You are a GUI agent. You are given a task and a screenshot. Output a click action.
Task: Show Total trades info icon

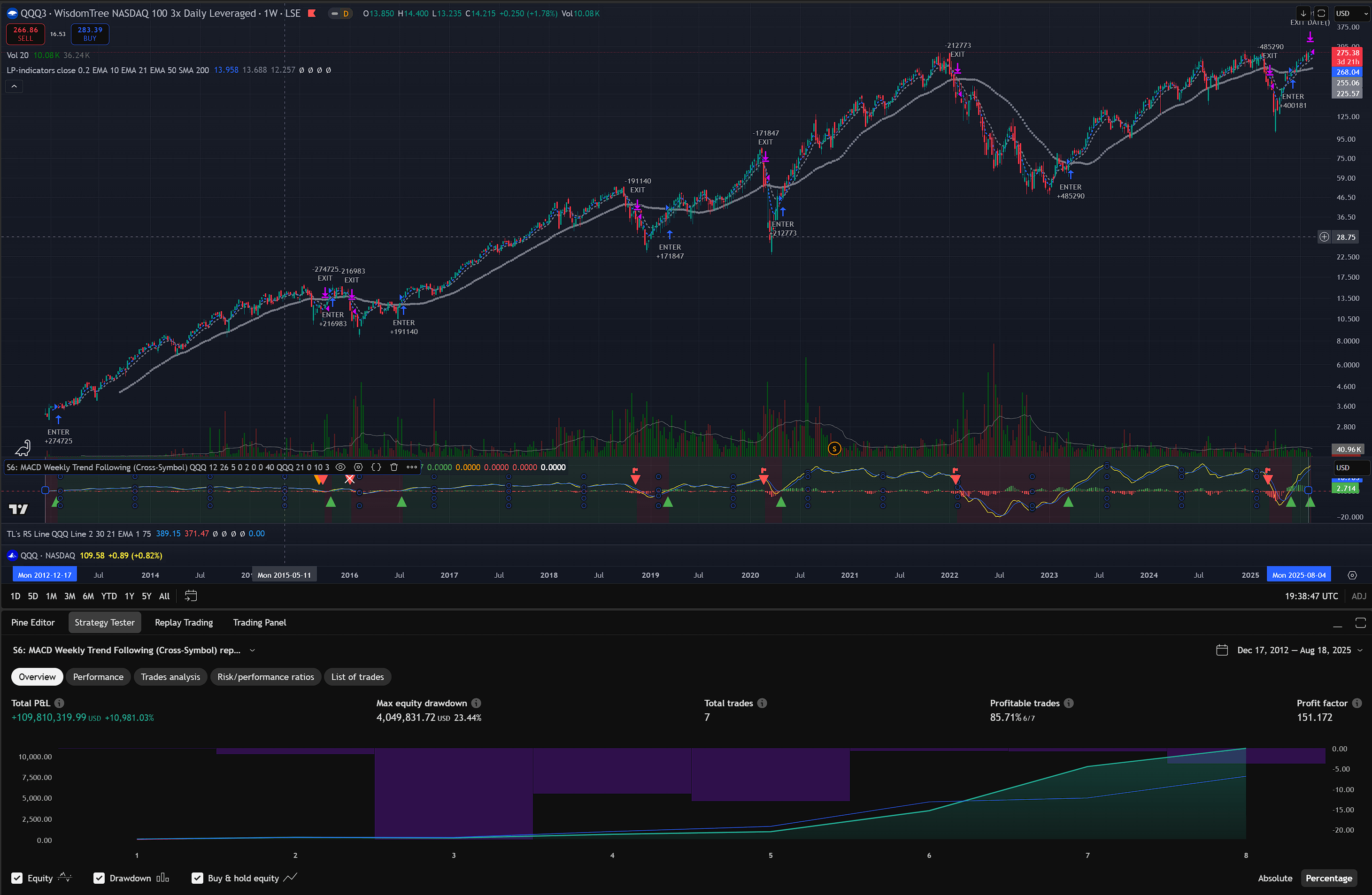coord(763,703)
